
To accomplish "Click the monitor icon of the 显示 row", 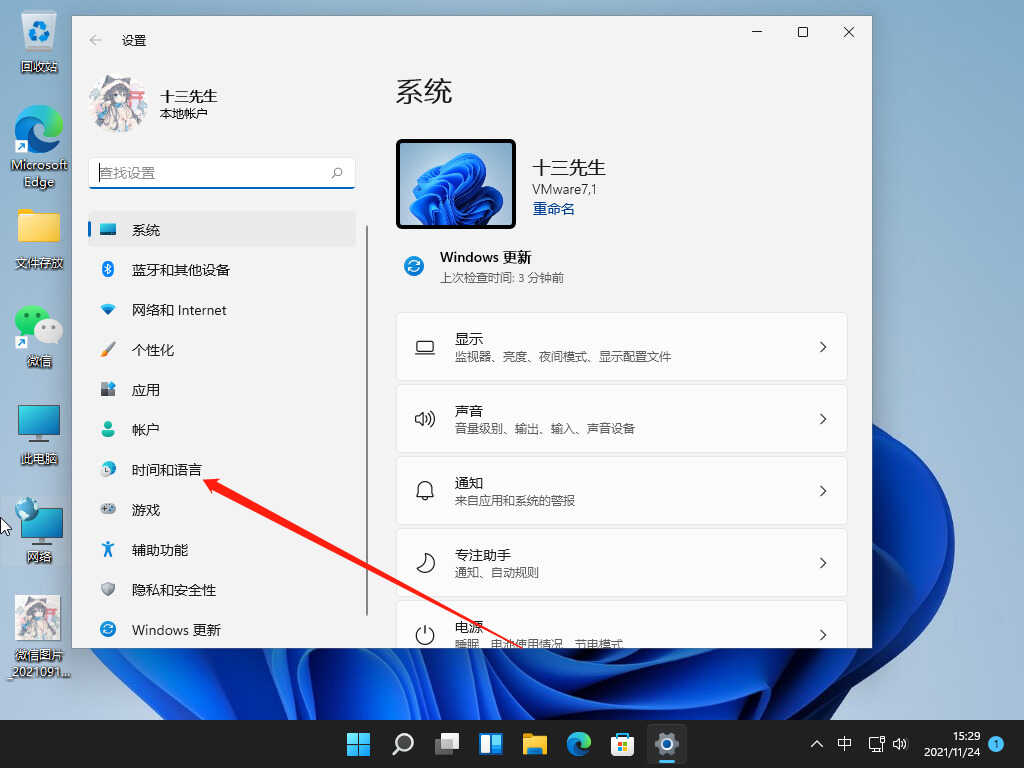I will pos(425,347).
